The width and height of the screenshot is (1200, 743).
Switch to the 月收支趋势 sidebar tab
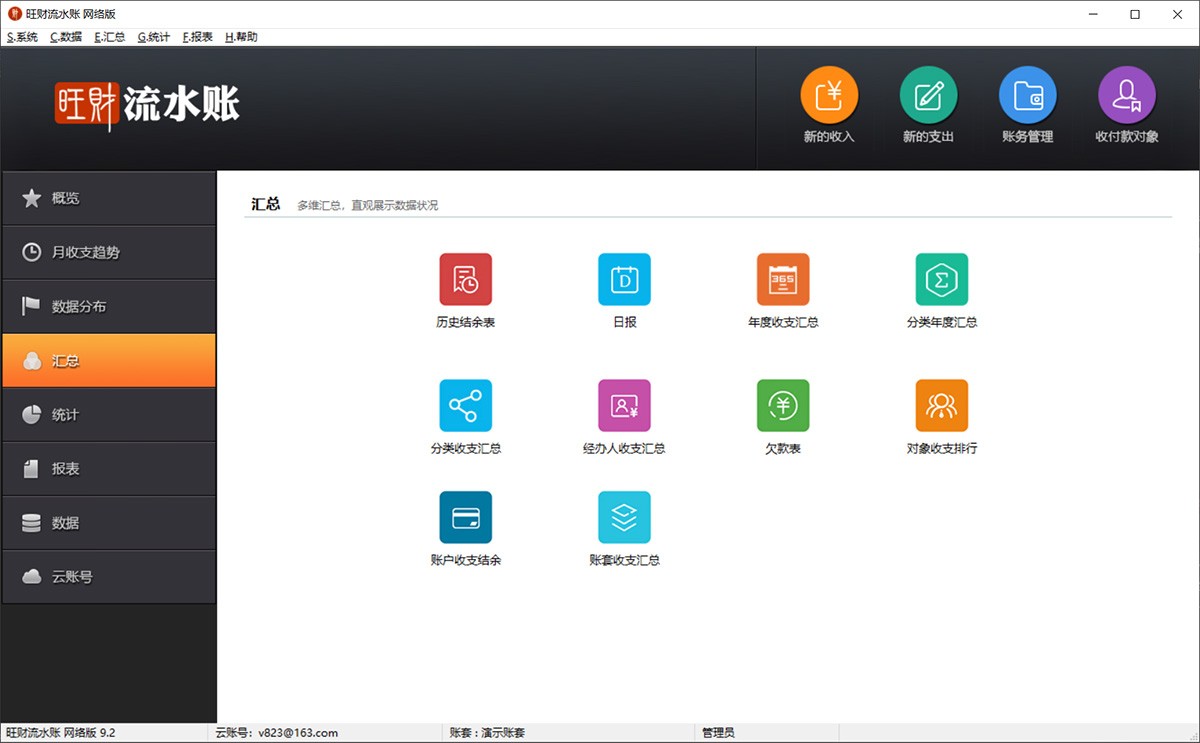[x=109, y=252]
